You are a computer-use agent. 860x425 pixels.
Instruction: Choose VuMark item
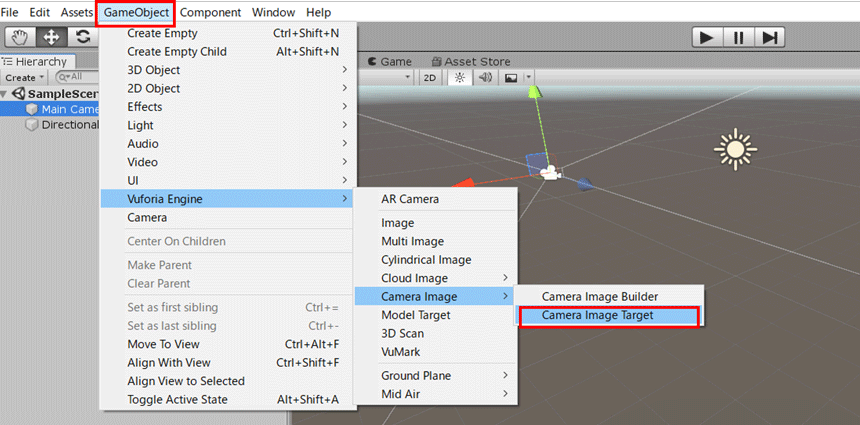tap(435, 352)
